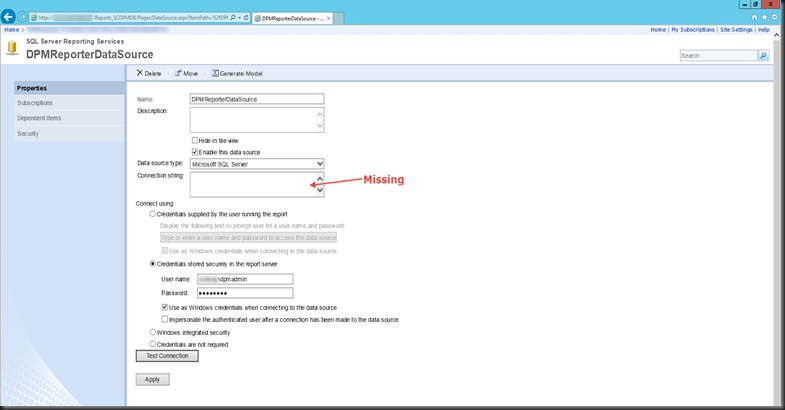The width and height of the screenshot is (785, 410).
Task: Open the Help link
Action: [x=763, y=30]
